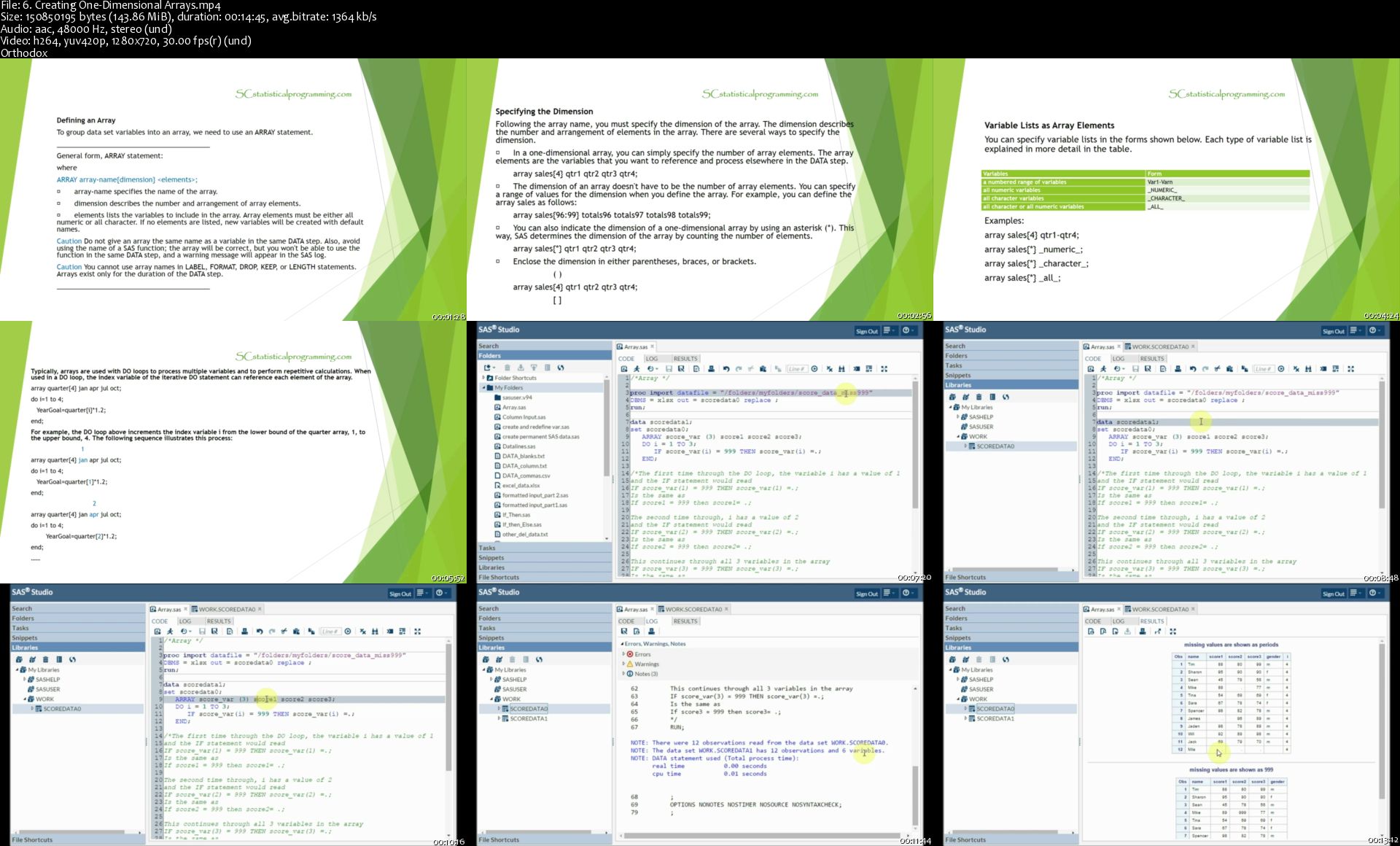
Task: Close the Array.sas tab in 00:07:20 frame
Action: tap(652, 346)
